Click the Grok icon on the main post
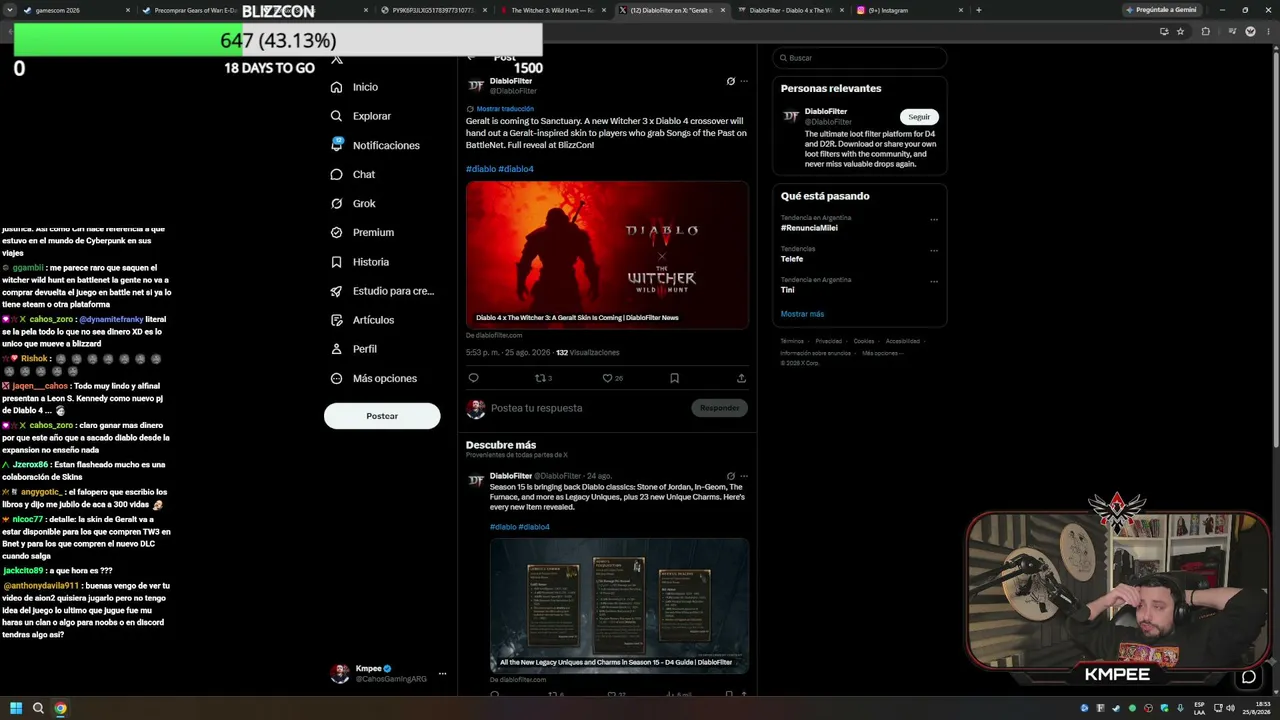Image resolution: width=1280 pixels, height=720 pixels. [730, 81]
